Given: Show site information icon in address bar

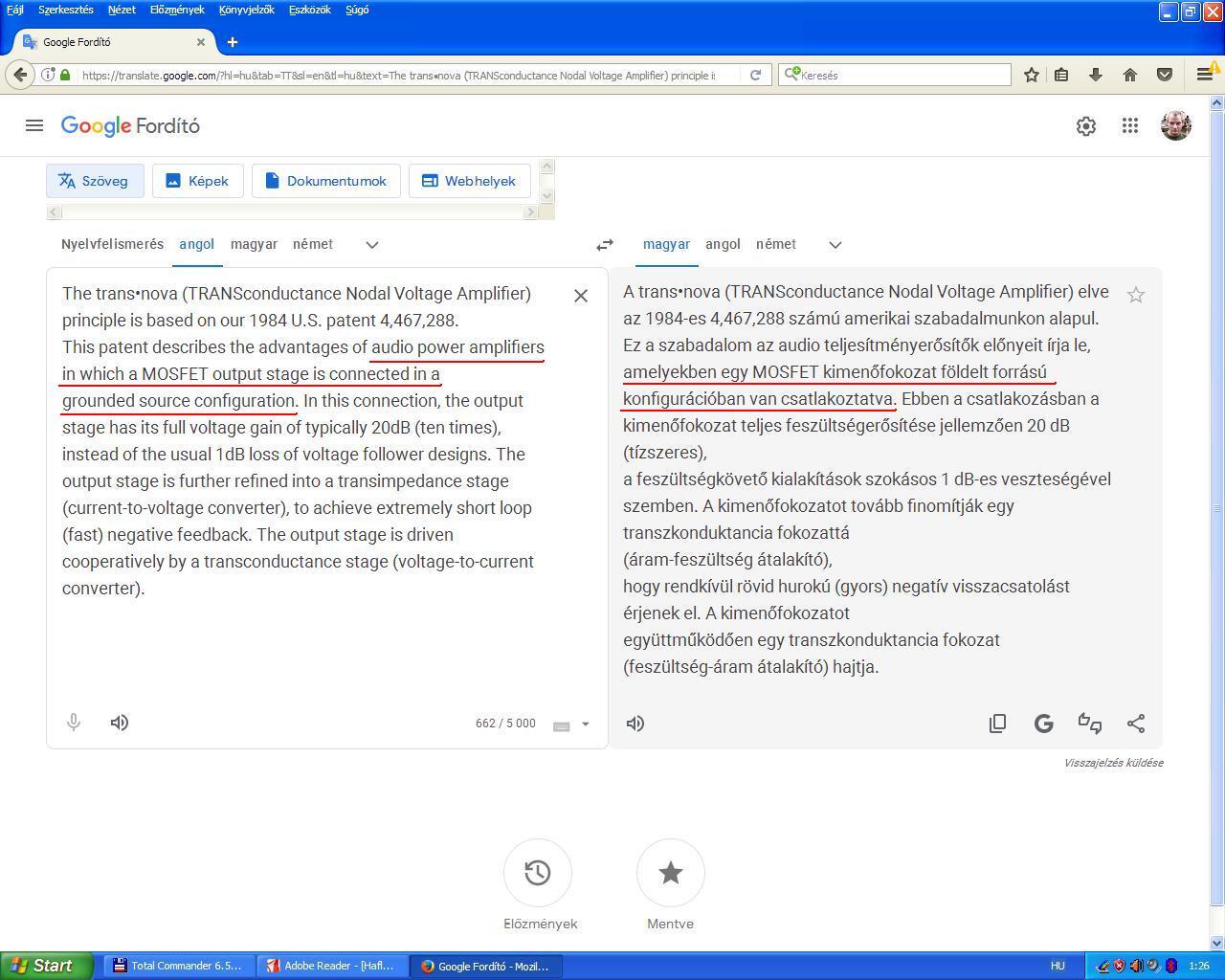Looking at the screenshot, I should tap(49, 75).
